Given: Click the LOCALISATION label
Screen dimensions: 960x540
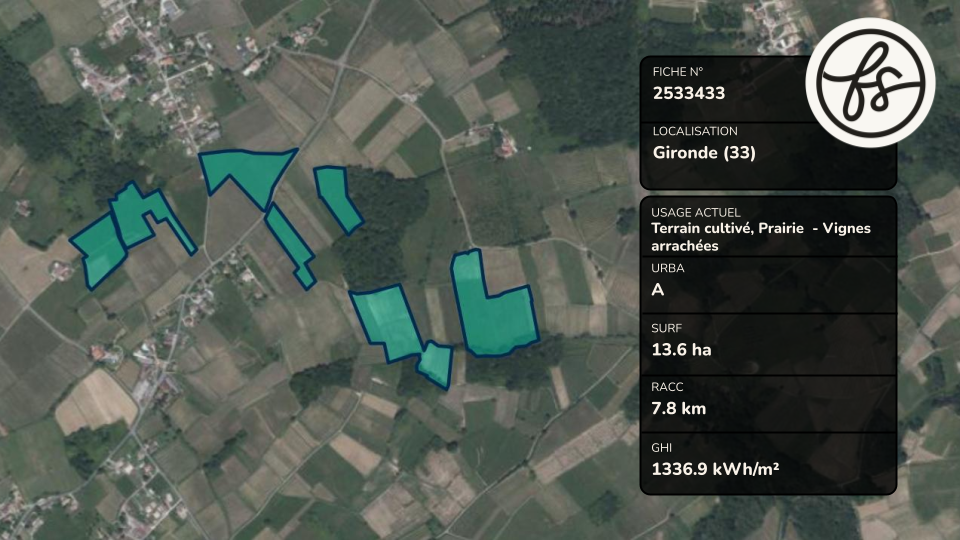Looking at the screenshot, I should coord(695,131).
